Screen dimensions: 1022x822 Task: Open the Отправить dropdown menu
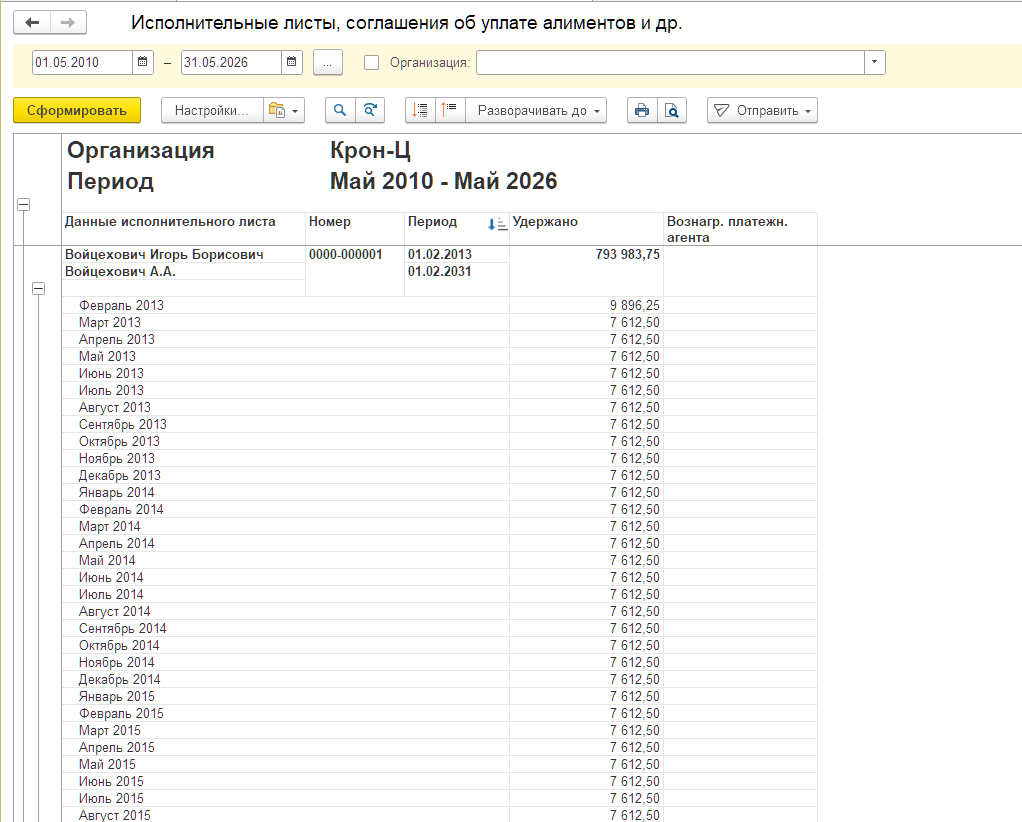click(x=762, y=110)
